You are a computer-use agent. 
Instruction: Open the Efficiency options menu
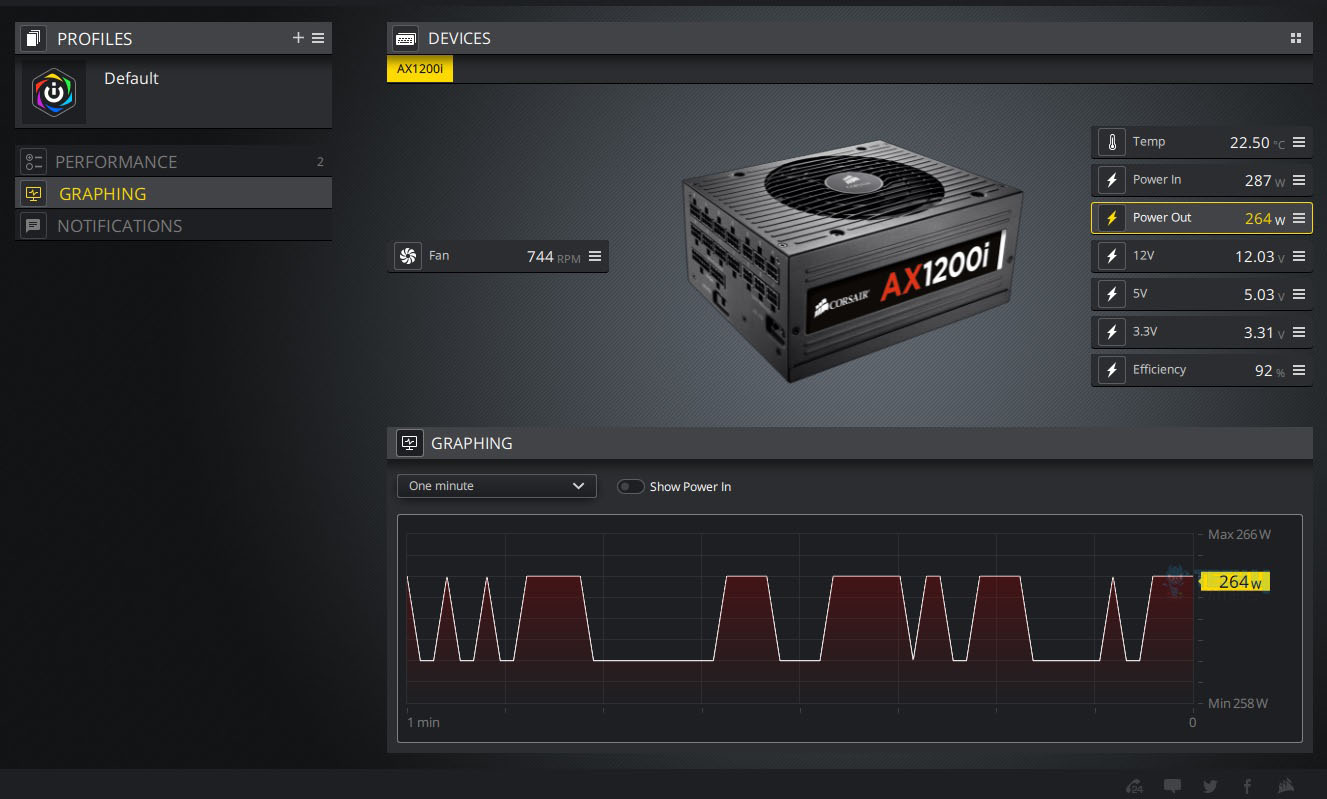(x=1299, y=370)
